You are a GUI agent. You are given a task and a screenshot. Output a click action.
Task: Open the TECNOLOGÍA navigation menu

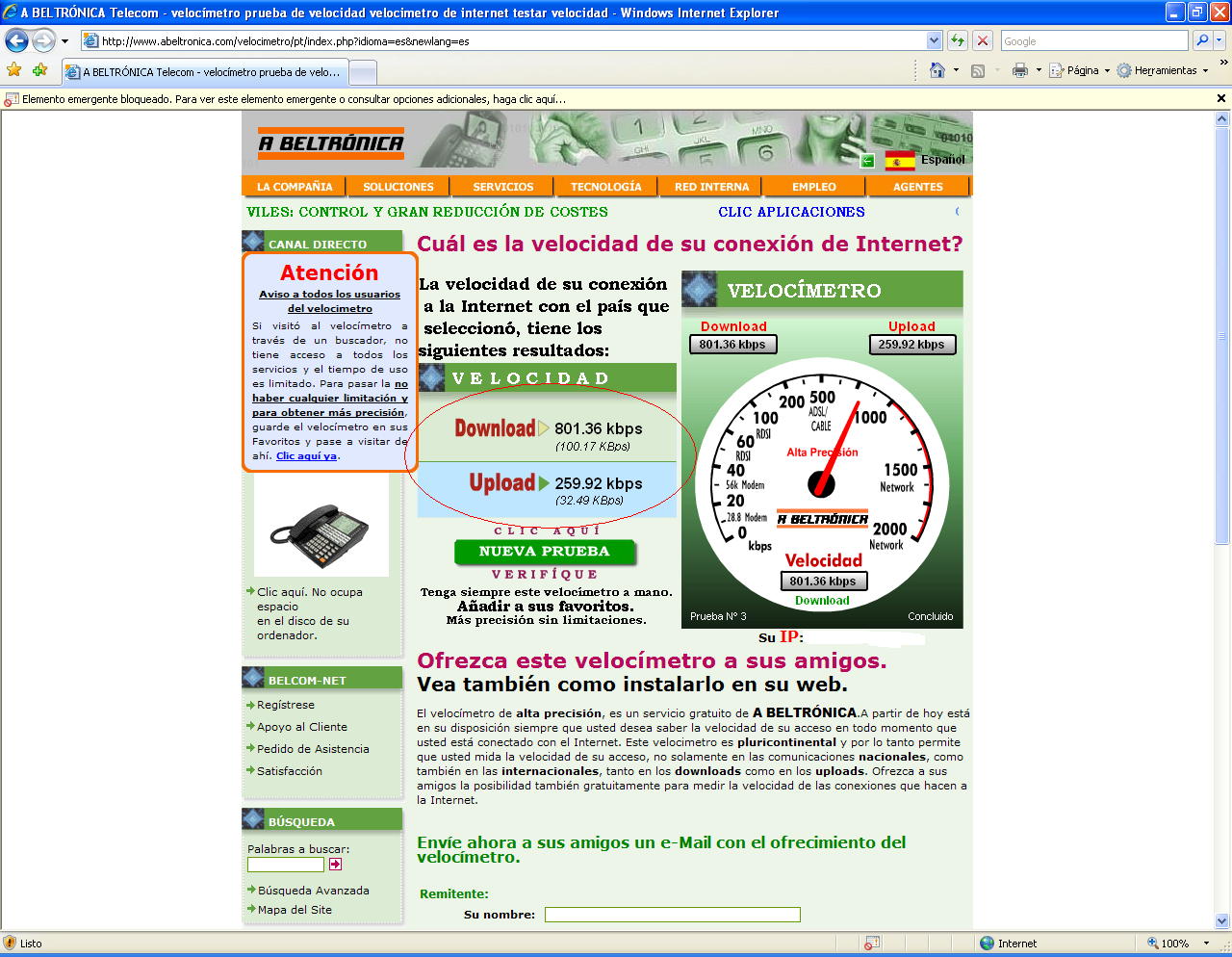point(605,187)
